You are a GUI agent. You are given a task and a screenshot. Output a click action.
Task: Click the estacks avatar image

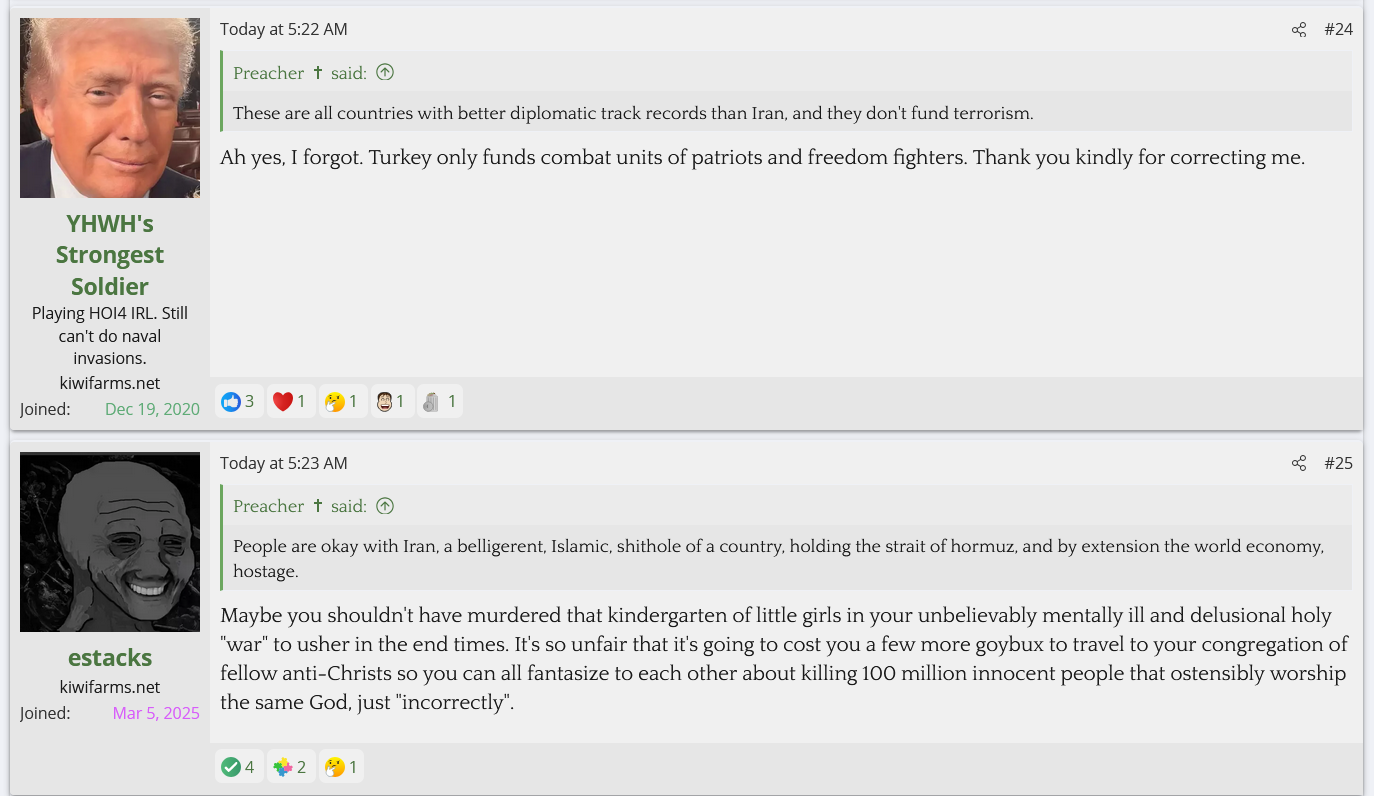110,542
